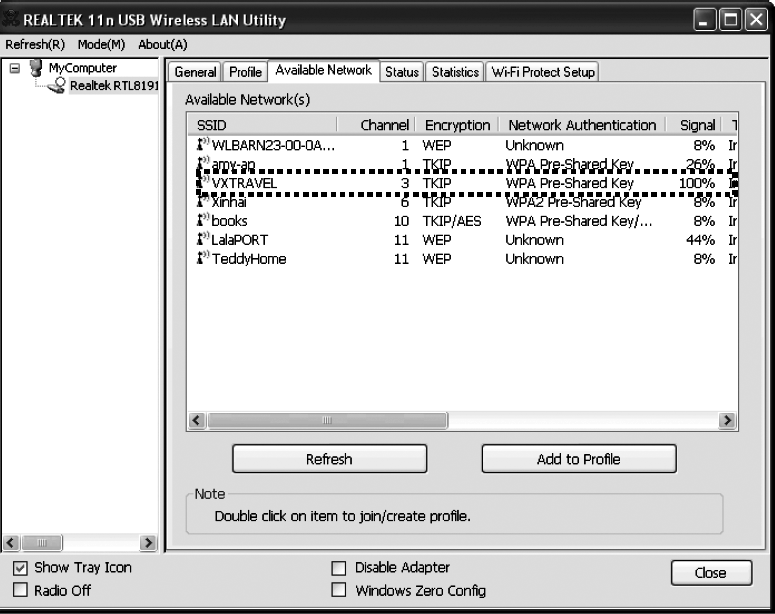The image size is (775, 614).
Task: Click antenna icon beside books network
Action: (203, 220)
